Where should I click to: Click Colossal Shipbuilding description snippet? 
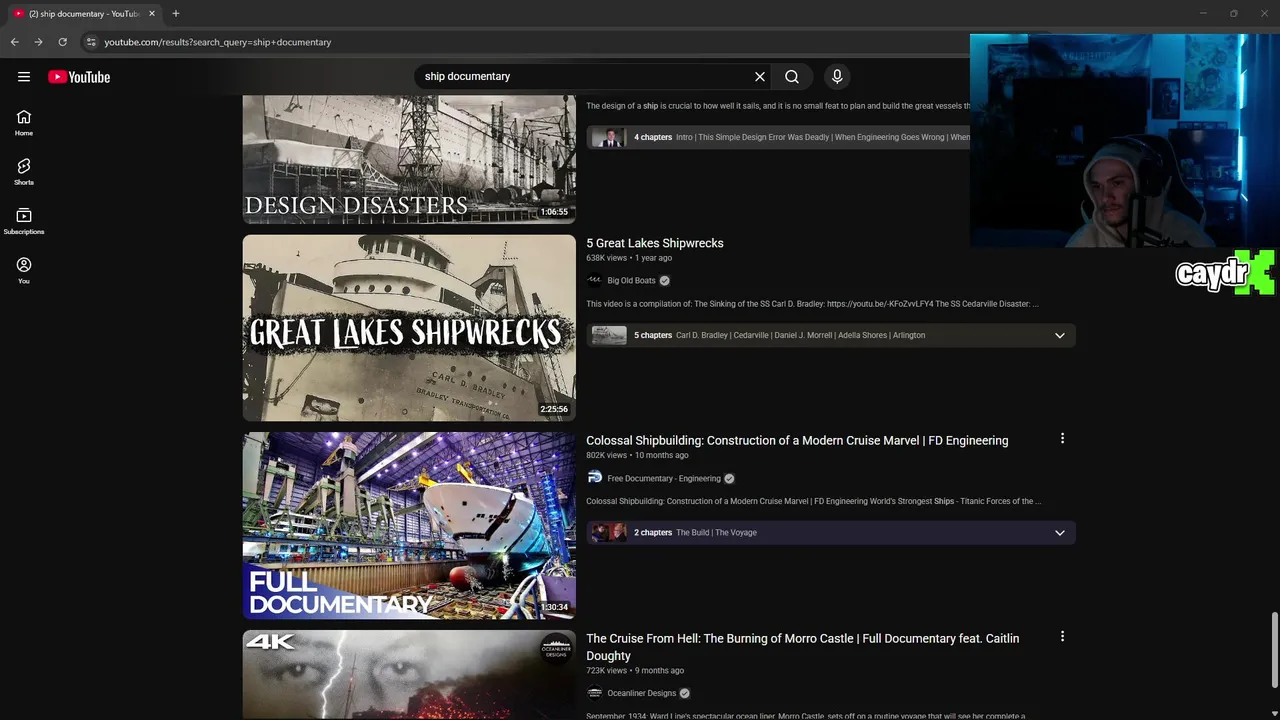(813, 501)
